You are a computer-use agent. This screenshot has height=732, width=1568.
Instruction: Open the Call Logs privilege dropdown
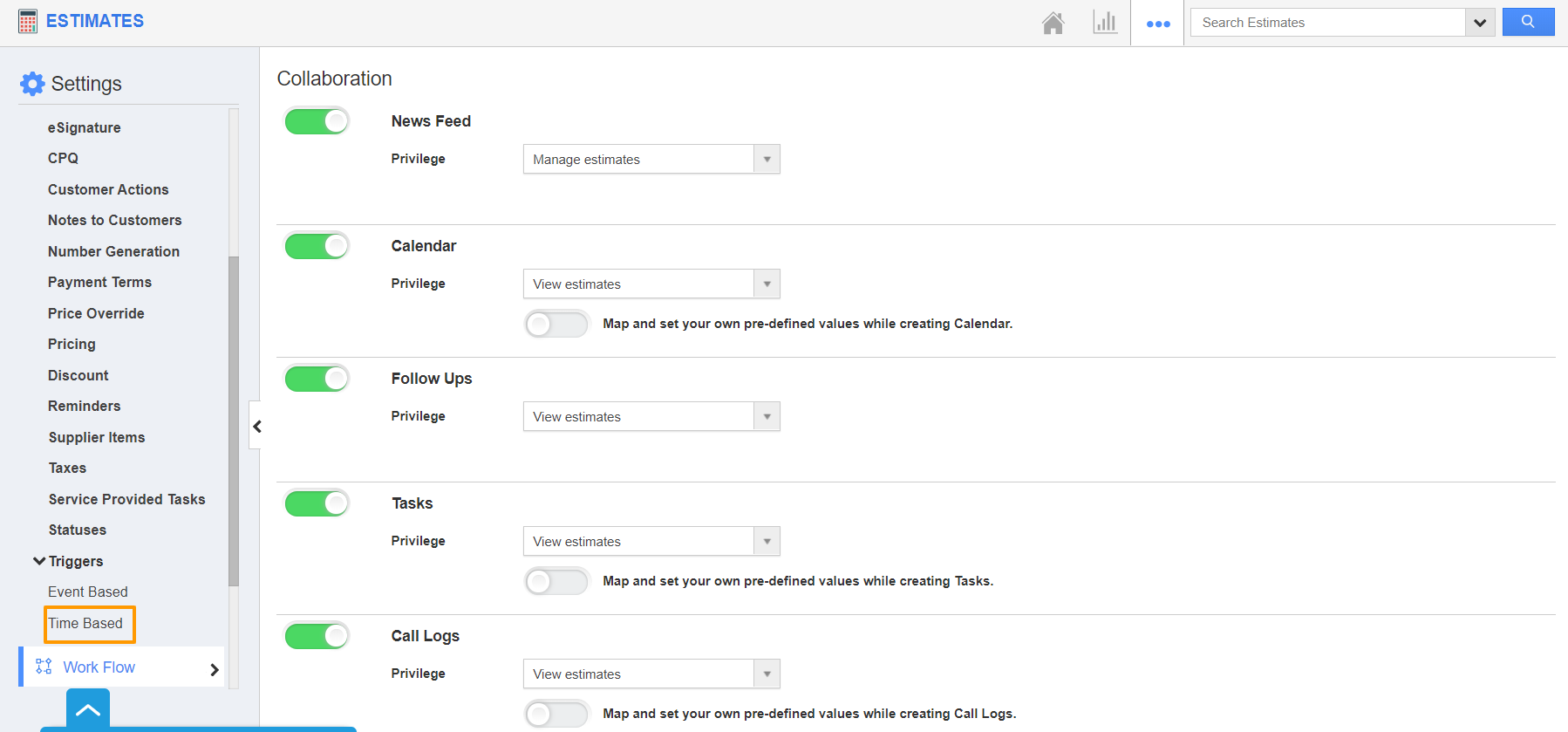(x=651, y=674)
